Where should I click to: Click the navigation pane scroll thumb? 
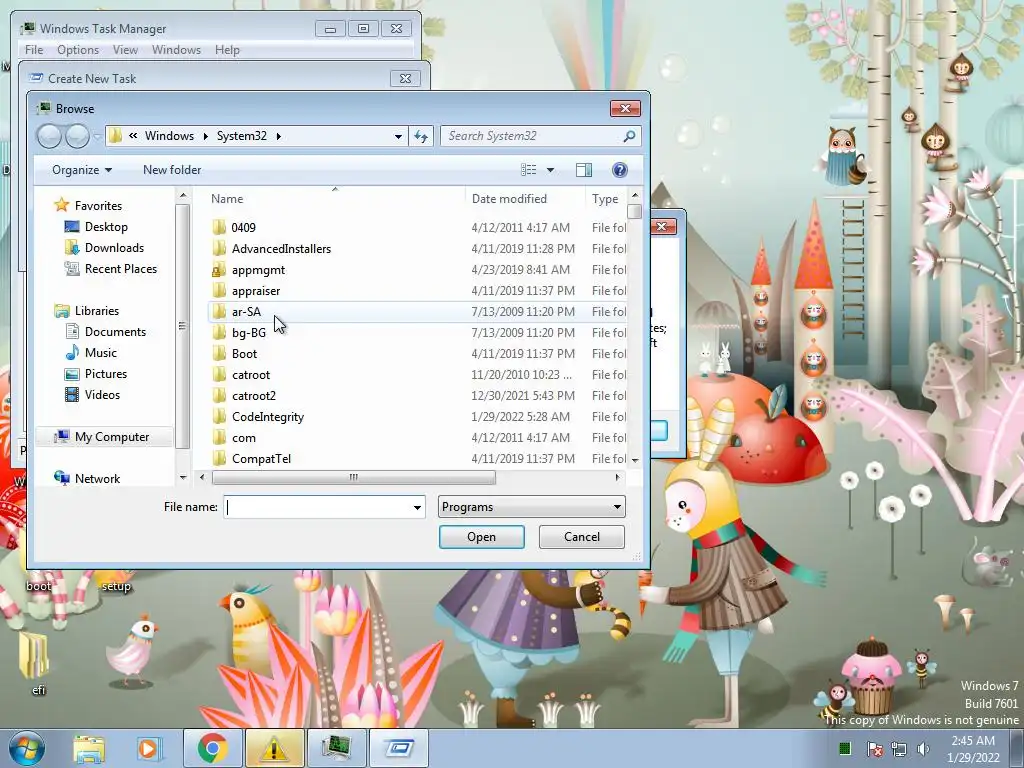pos(182,326)
